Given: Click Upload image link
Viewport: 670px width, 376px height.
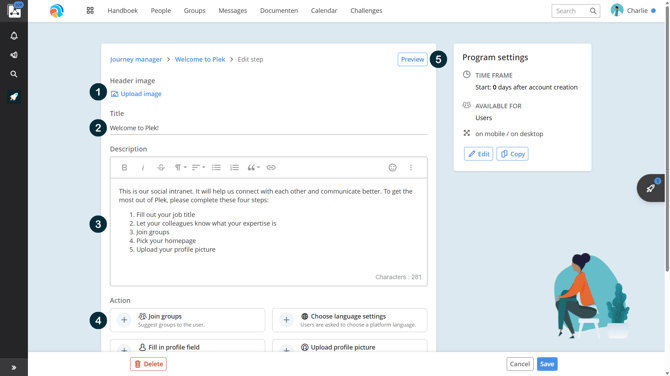Looking at the screenshot, I should (136, 94).
